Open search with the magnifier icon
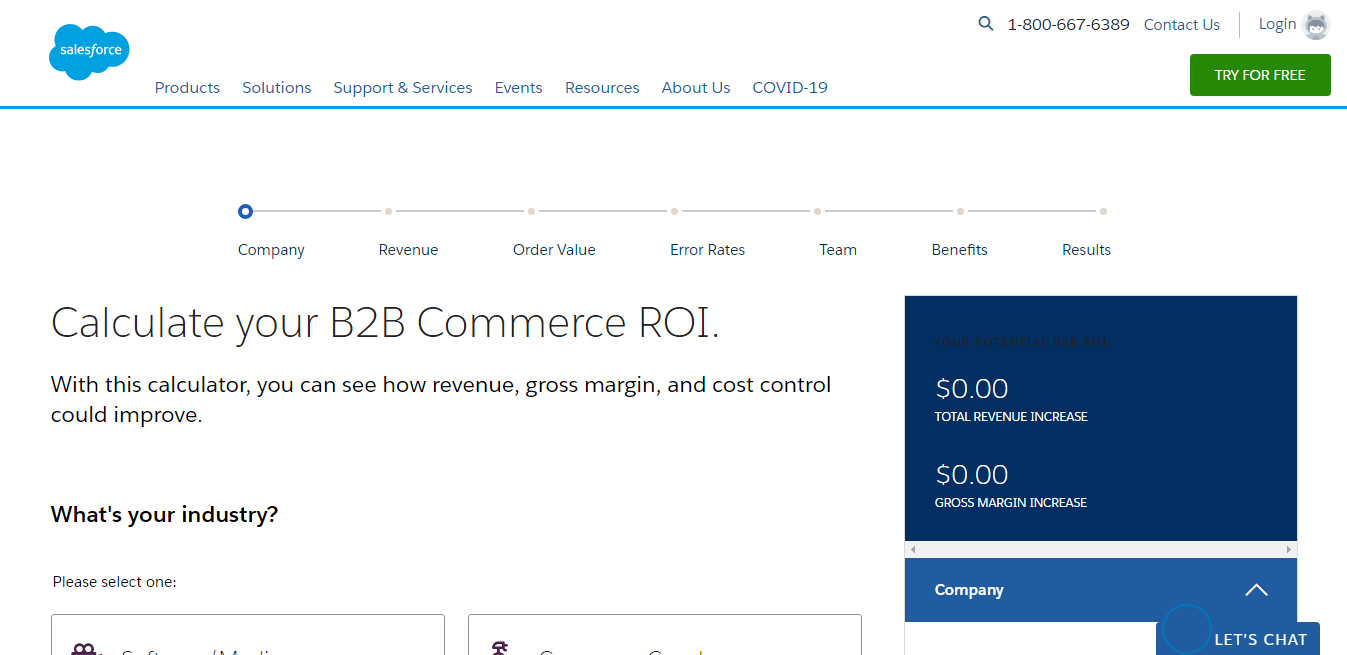The height and width of the screenshot is (655, 1347). 986,23
